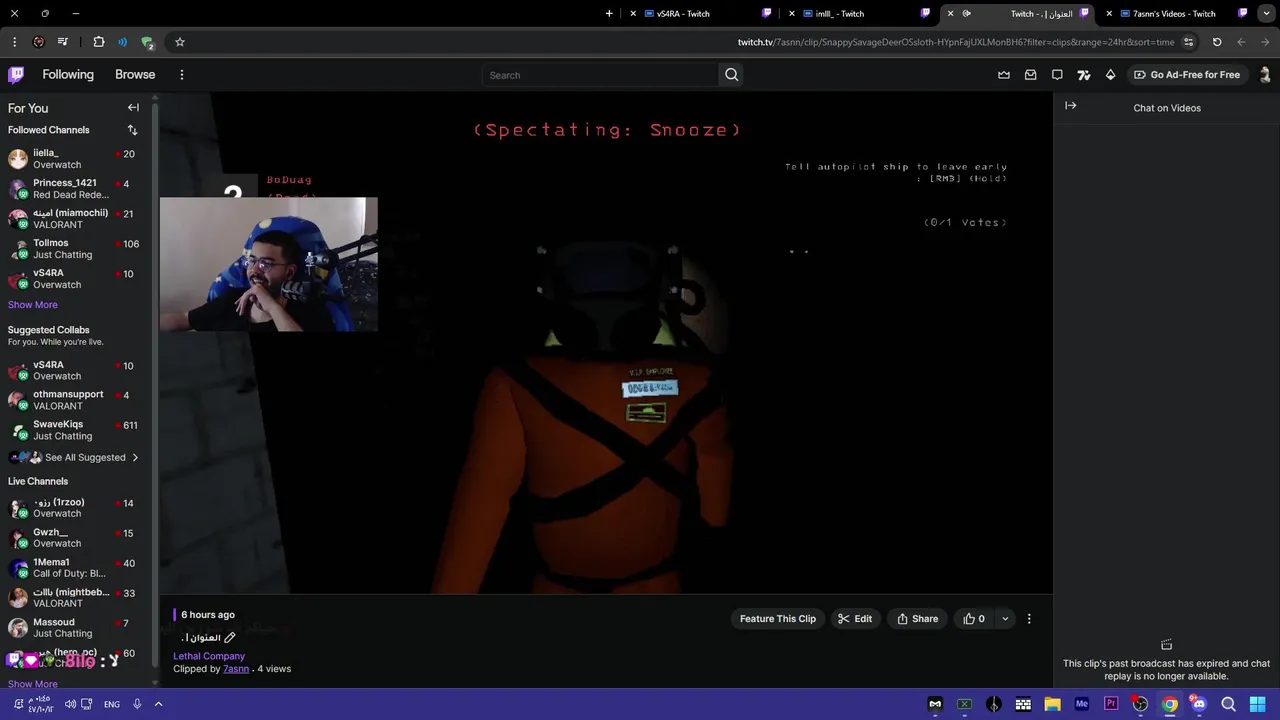Click the Share clip button
Viewport: 1280px width, 720px height.
click(x=918, y=619)
